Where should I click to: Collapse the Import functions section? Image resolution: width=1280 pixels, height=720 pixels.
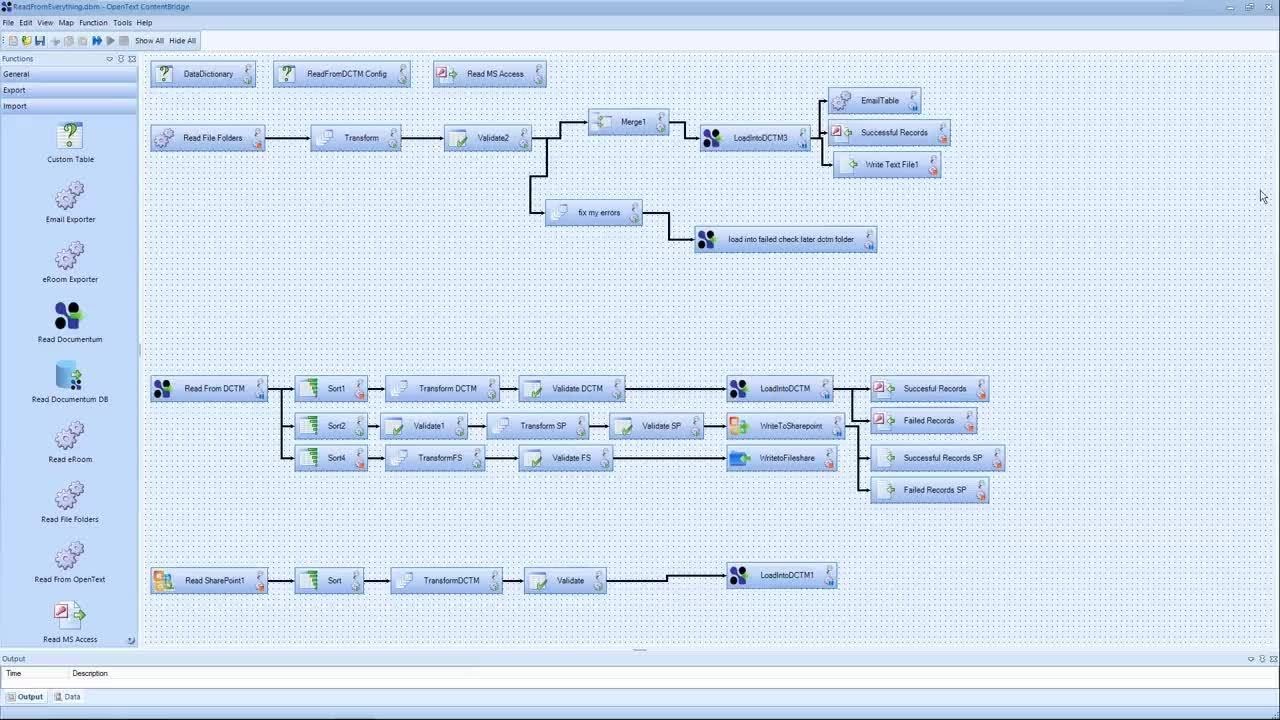(x=69, y=106)
